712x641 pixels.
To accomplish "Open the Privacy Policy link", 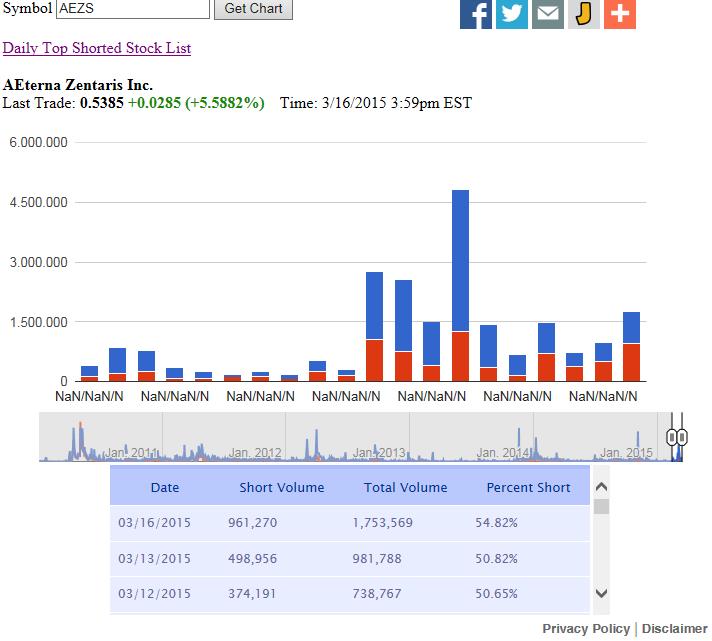I will click(586, 629).
